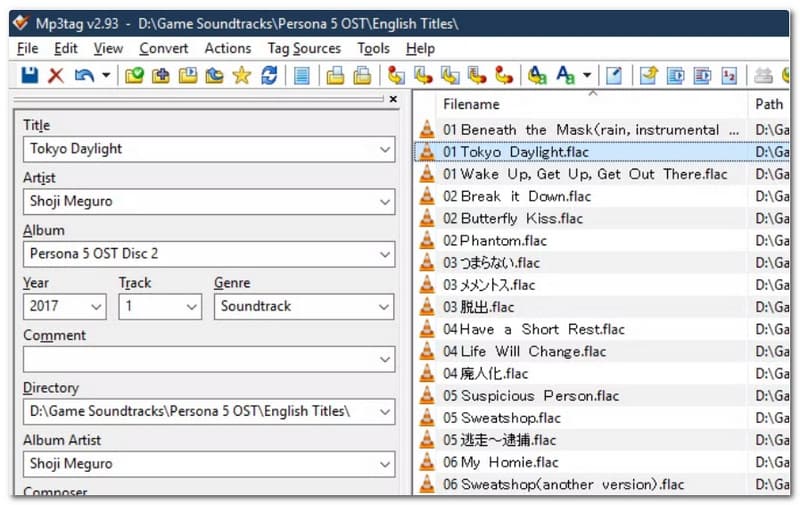The height and width of the screenshot is (505, 800).
Task: Open the Tools menu
Action: click(373, 48)
